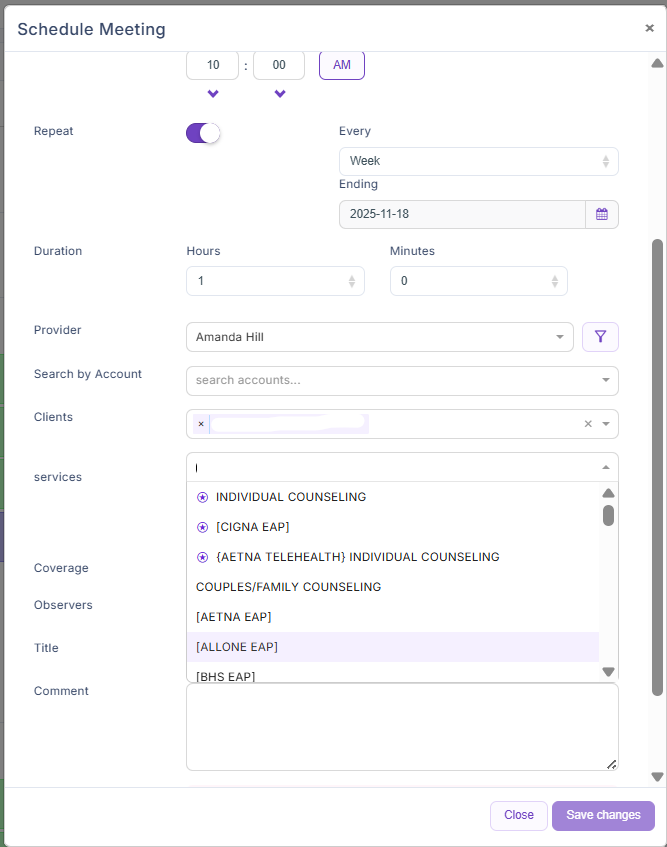Select INDIVIDUAL COUNSELING service option
This screenshot has height=847, width=667.
290,497
